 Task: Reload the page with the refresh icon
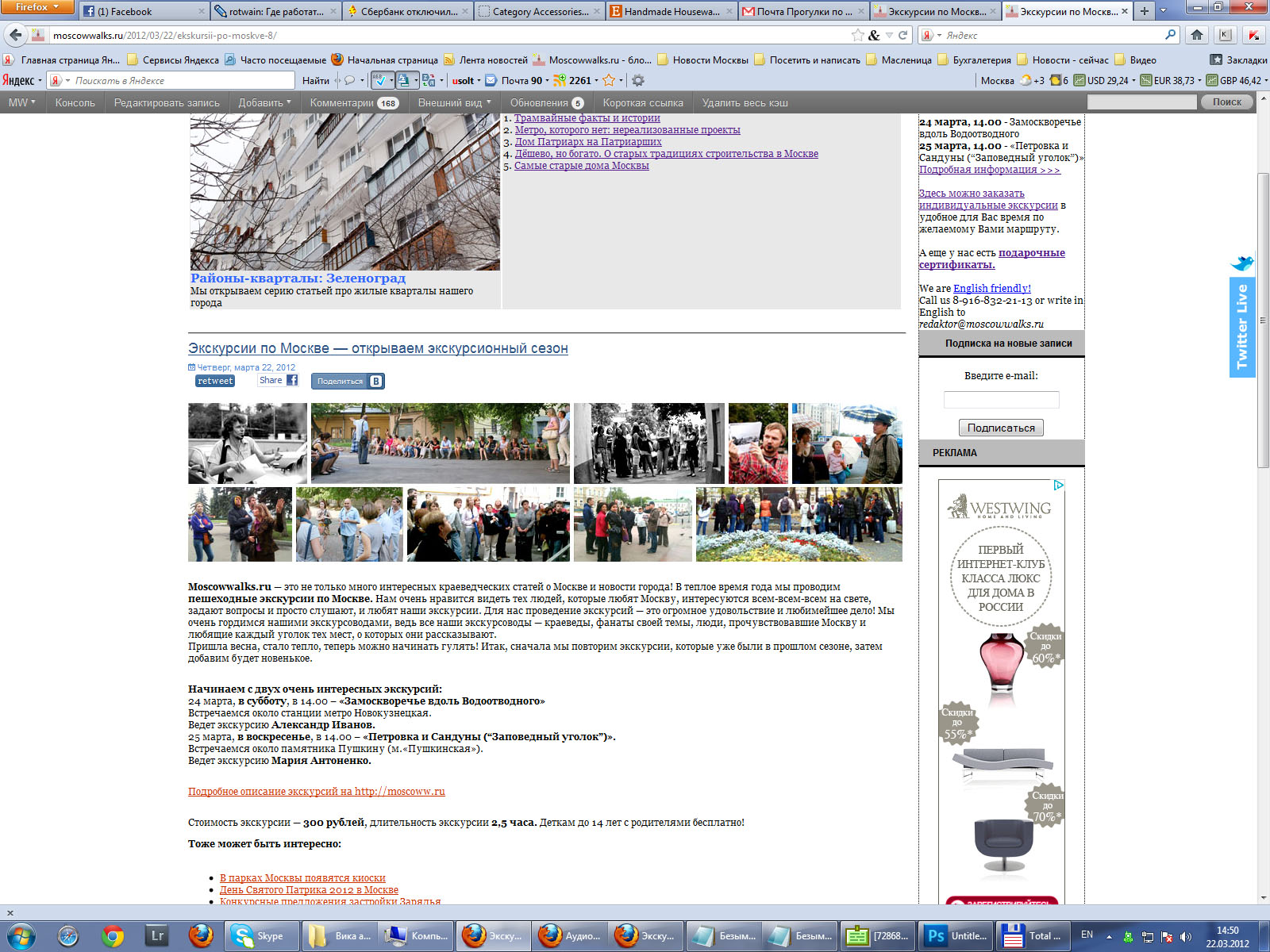tap(902, 35)
